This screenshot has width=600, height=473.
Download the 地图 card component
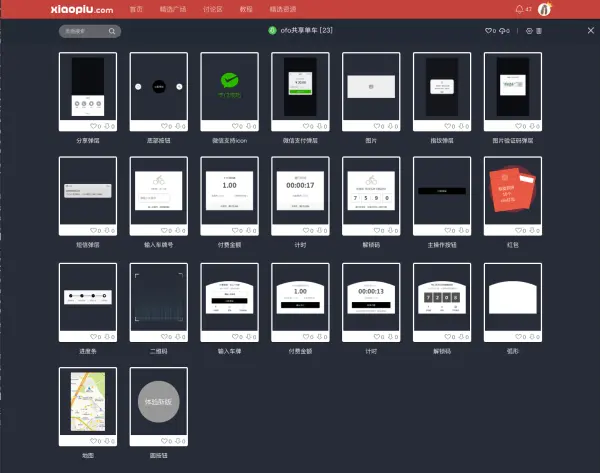tap(109, 441)
